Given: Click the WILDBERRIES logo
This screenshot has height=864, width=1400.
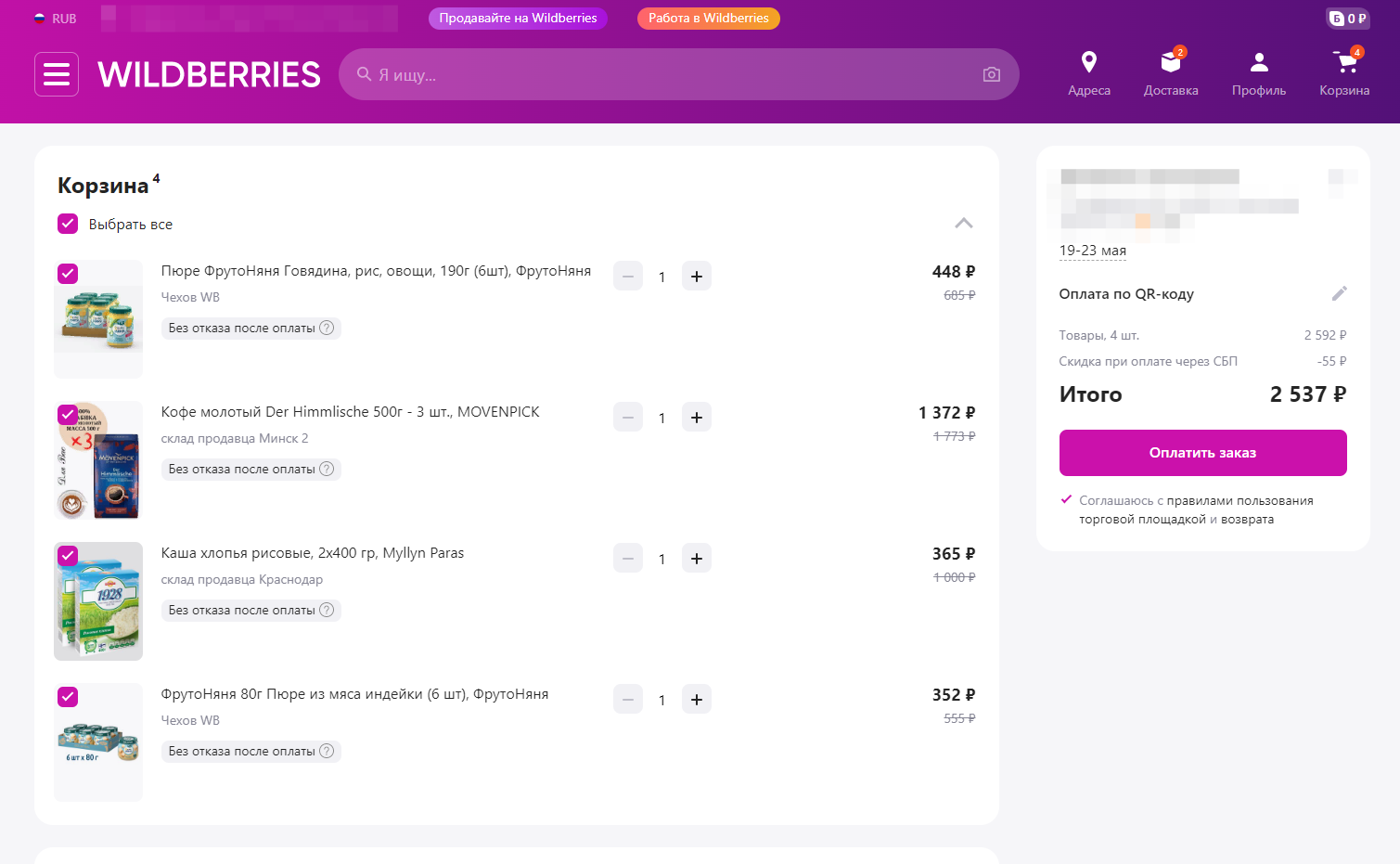Looking at the screenshot, I should click(209, 74).
